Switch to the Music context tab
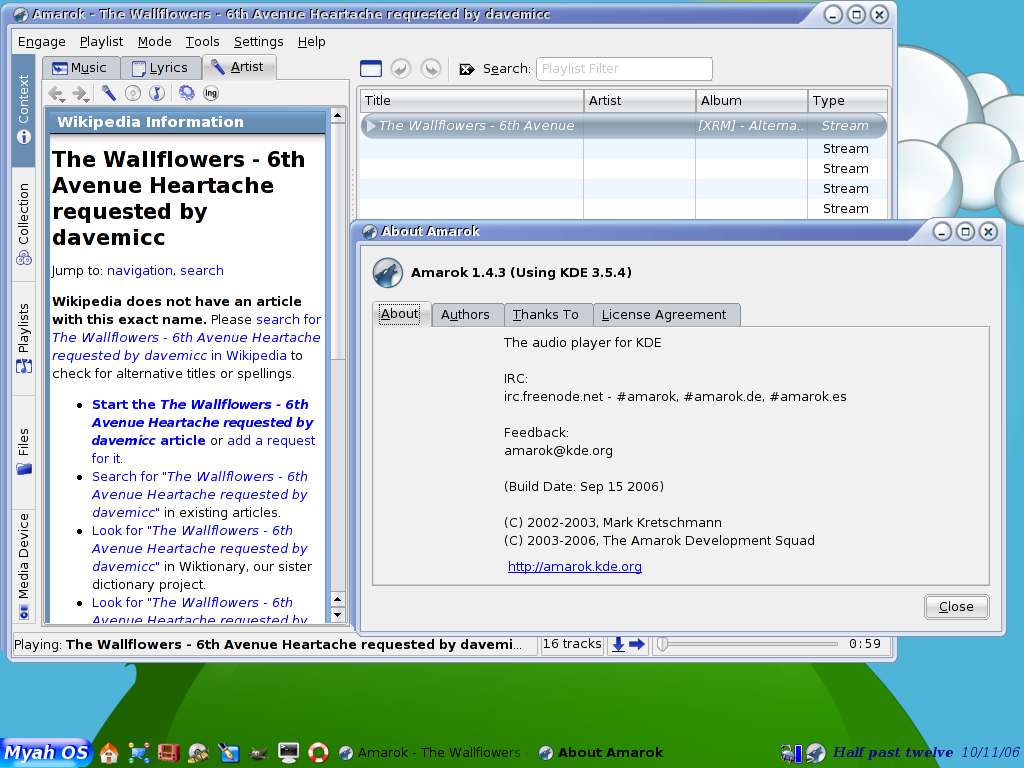 tap(81, 68)
